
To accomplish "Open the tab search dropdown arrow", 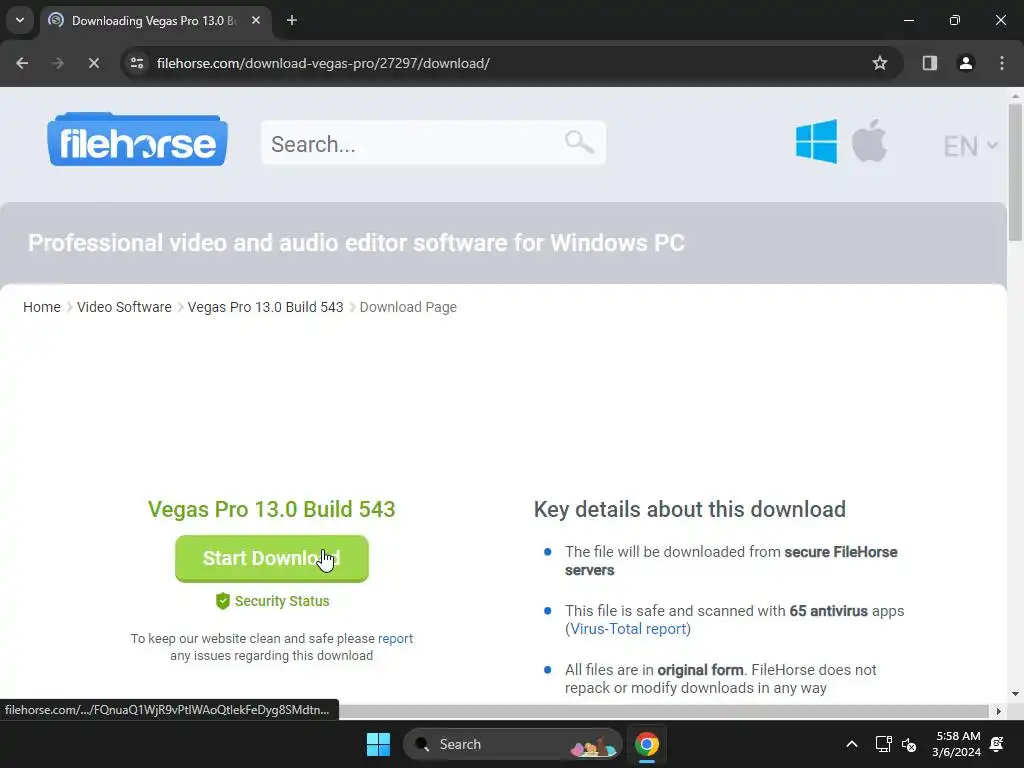I will 20,20.
